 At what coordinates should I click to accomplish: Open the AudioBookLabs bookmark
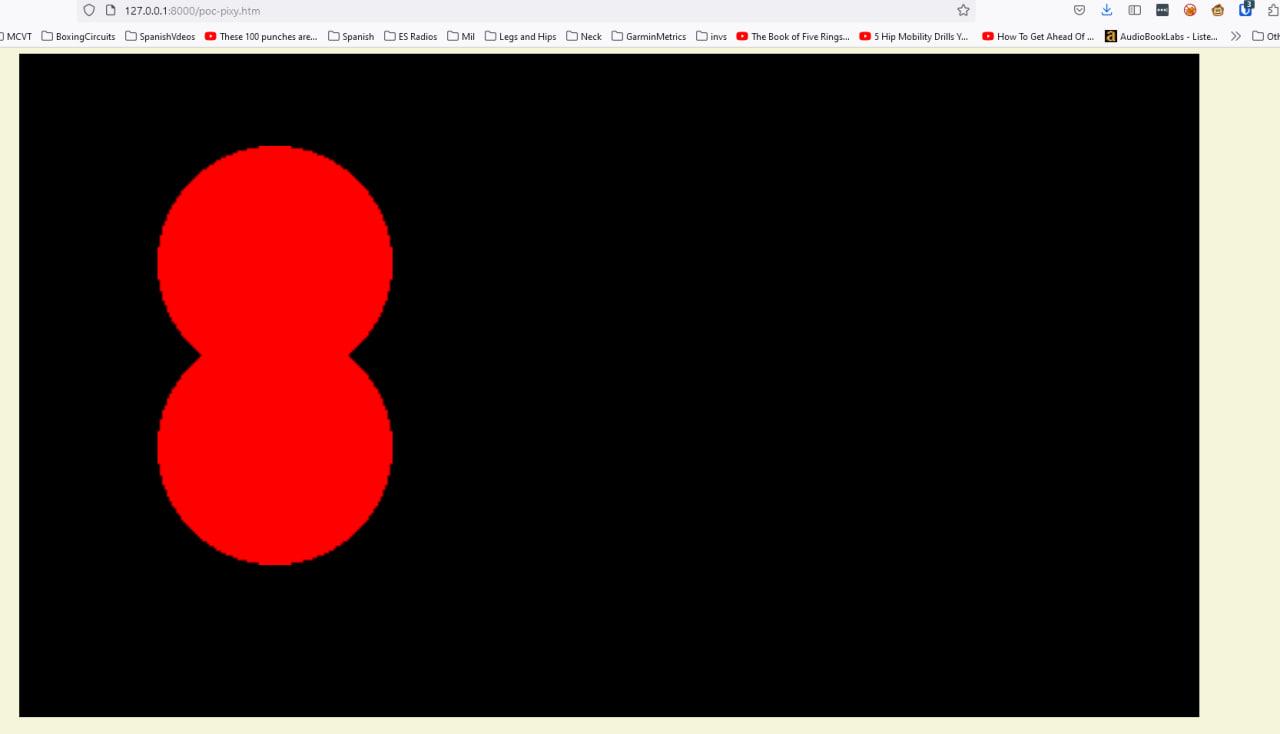[1161, 36]
